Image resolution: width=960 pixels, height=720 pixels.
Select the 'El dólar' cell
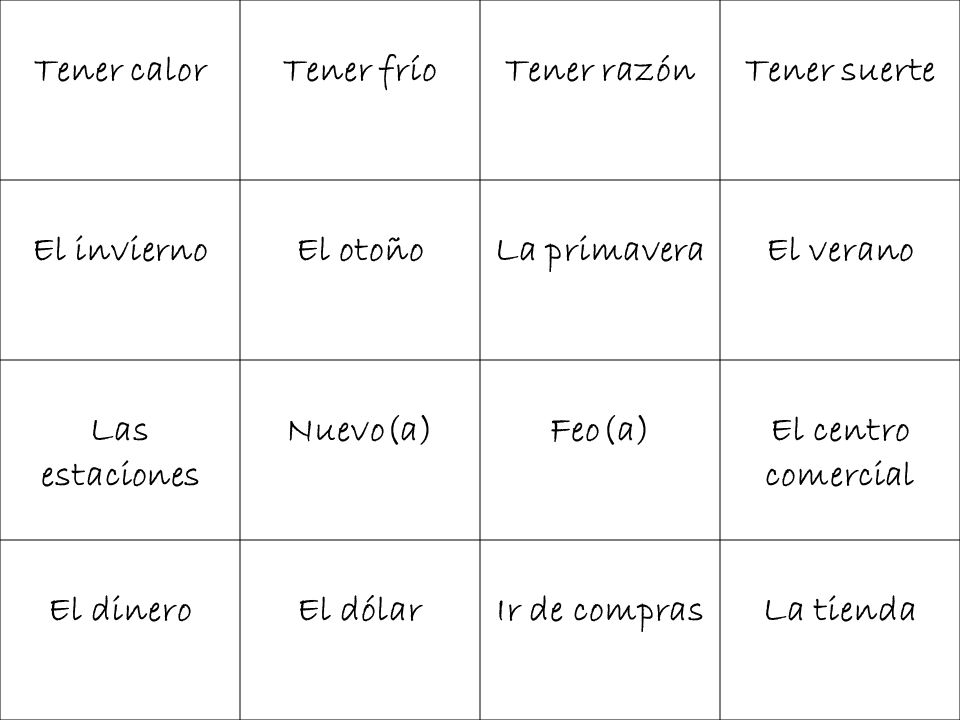click(x=360, y=630)
